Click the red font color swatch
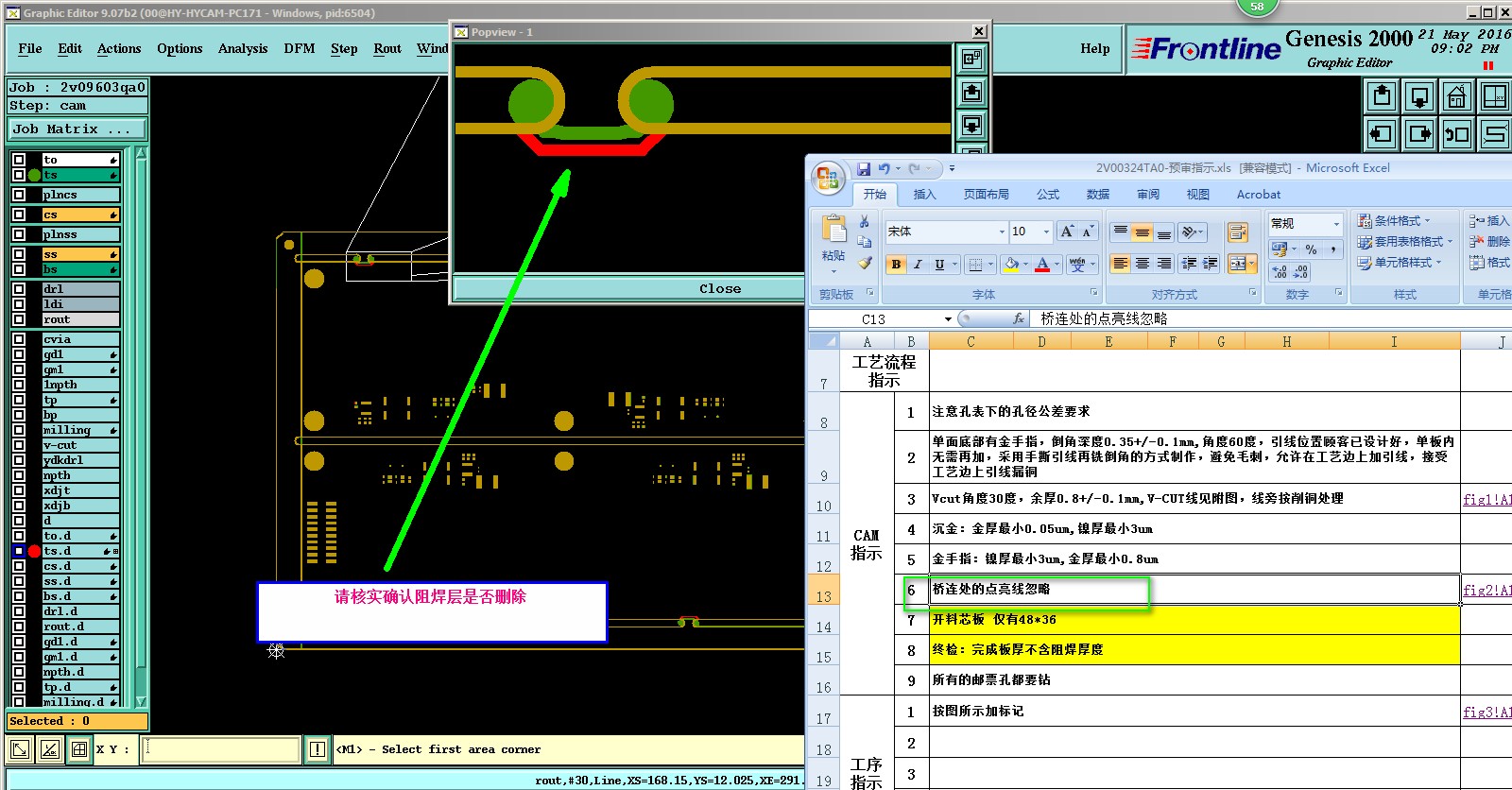Viewport: 1512px width, 790px height. click(x=1042, y=265)
